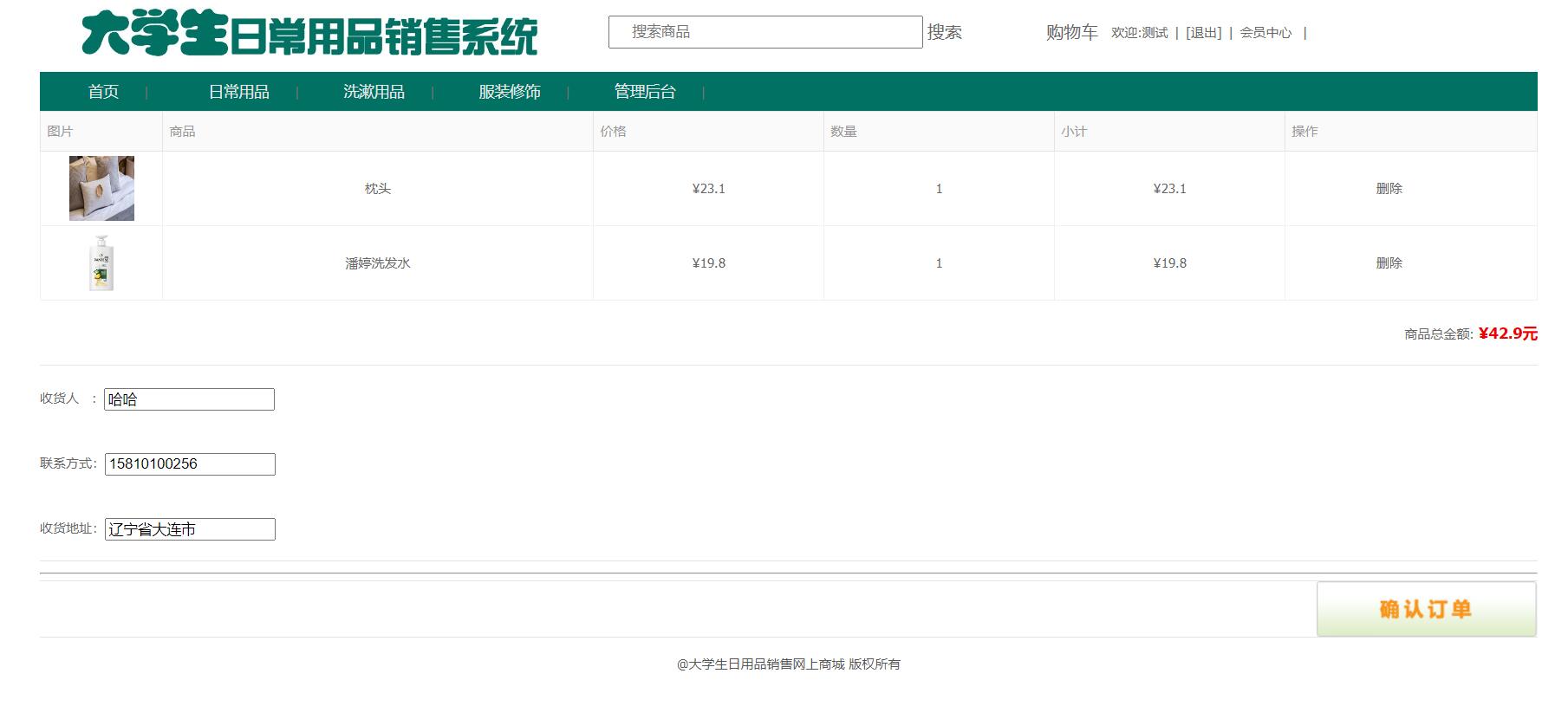Focus the 搜索商品 search input
Image resolution: width=1568 pixels, height=719 pixels.
(x=765, y=32)
